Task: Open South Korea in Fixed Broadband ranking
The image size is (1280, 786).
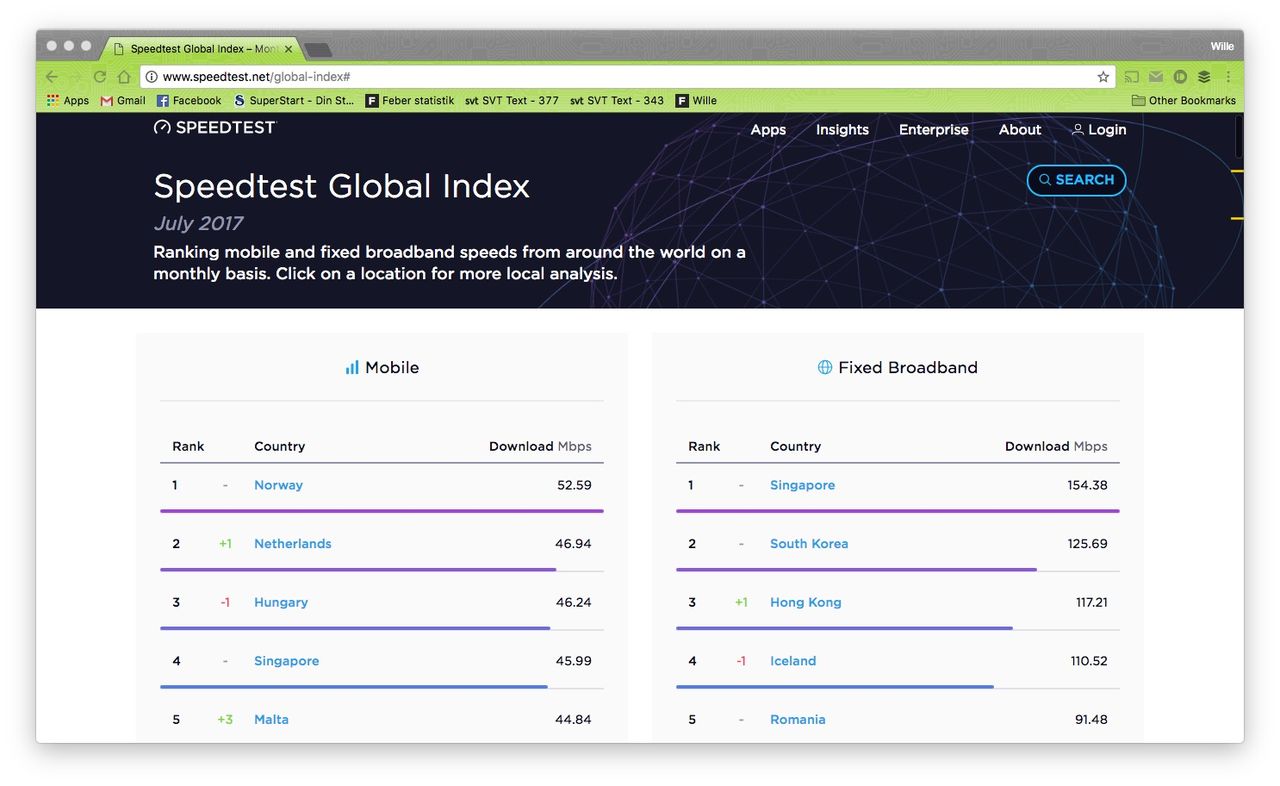Action: [x=809, y=544]
